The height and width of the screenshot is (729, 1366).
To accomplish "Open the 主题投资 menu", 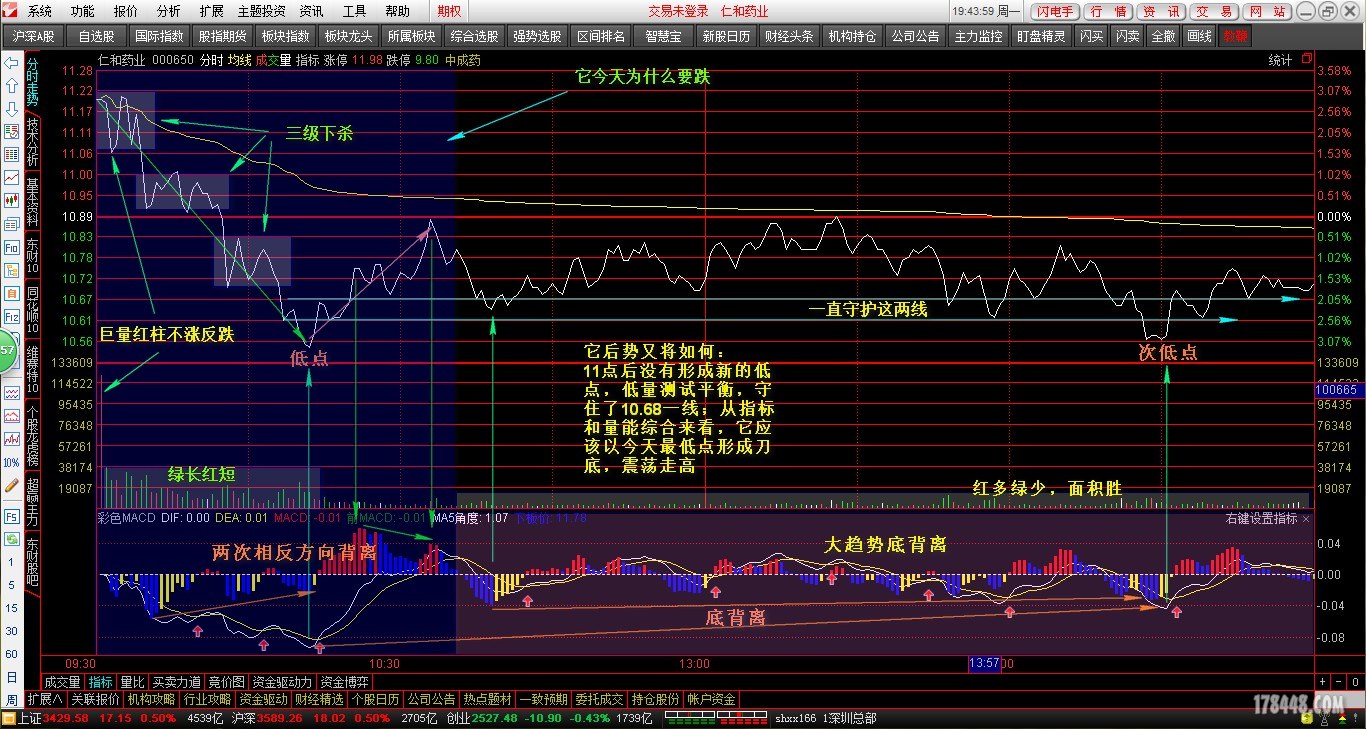I will pos(261,11).
